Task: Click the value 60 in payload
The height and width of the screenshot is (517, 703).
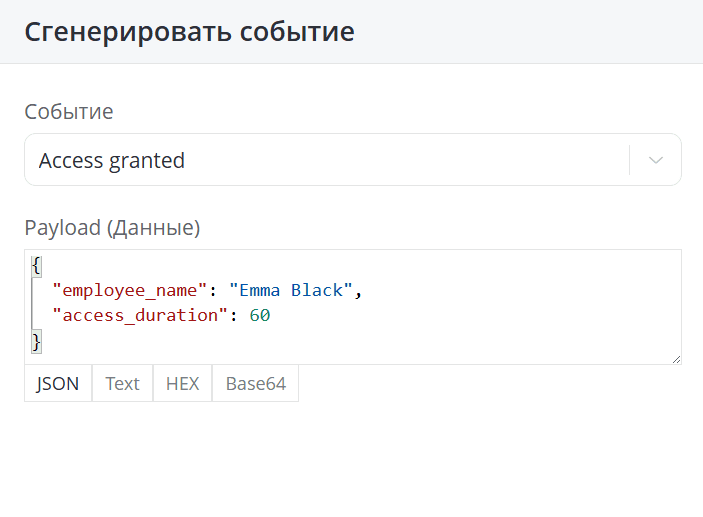Action: [x=260, y=316]
